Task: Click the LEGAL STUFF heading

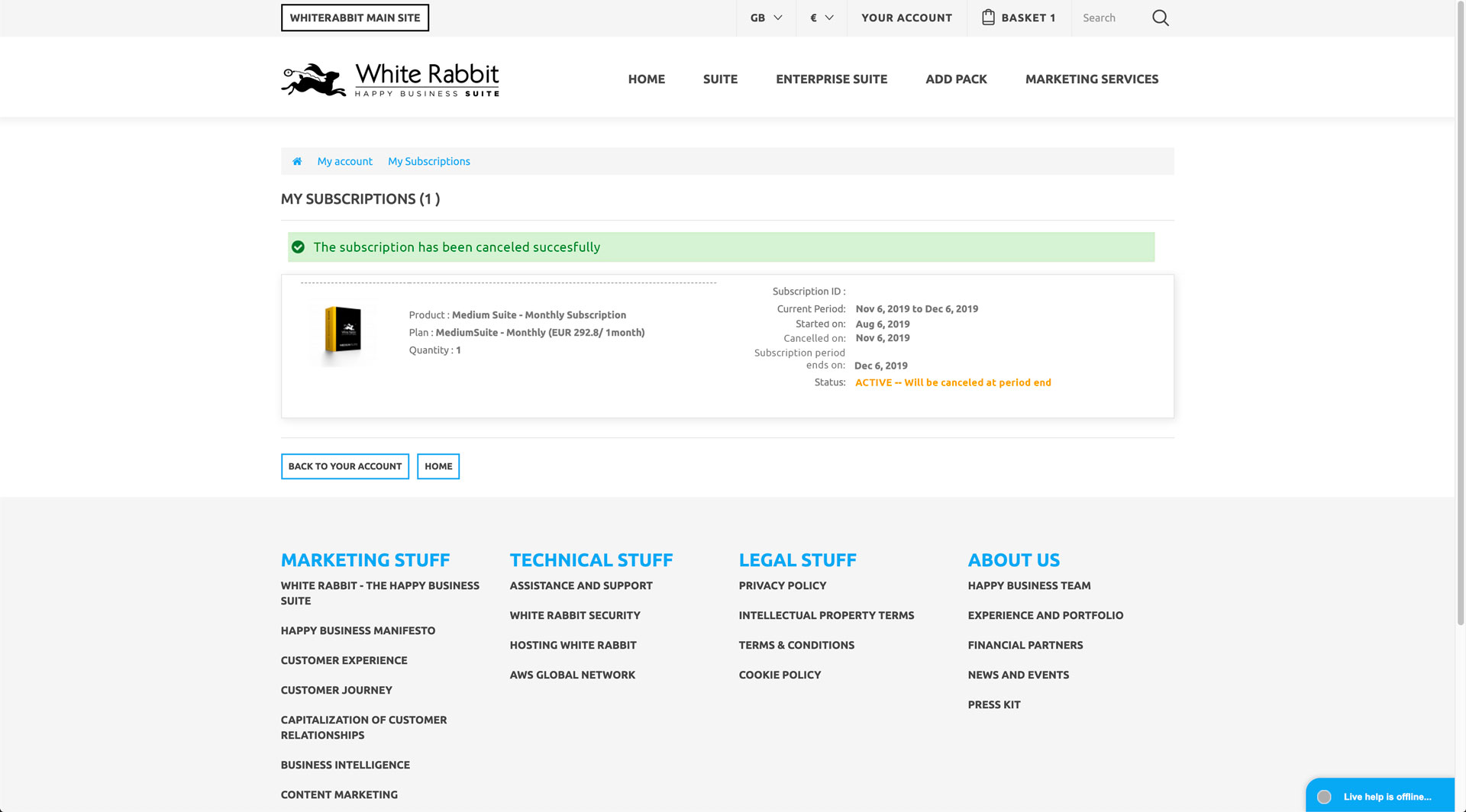Action: click(x=798, y=560)
